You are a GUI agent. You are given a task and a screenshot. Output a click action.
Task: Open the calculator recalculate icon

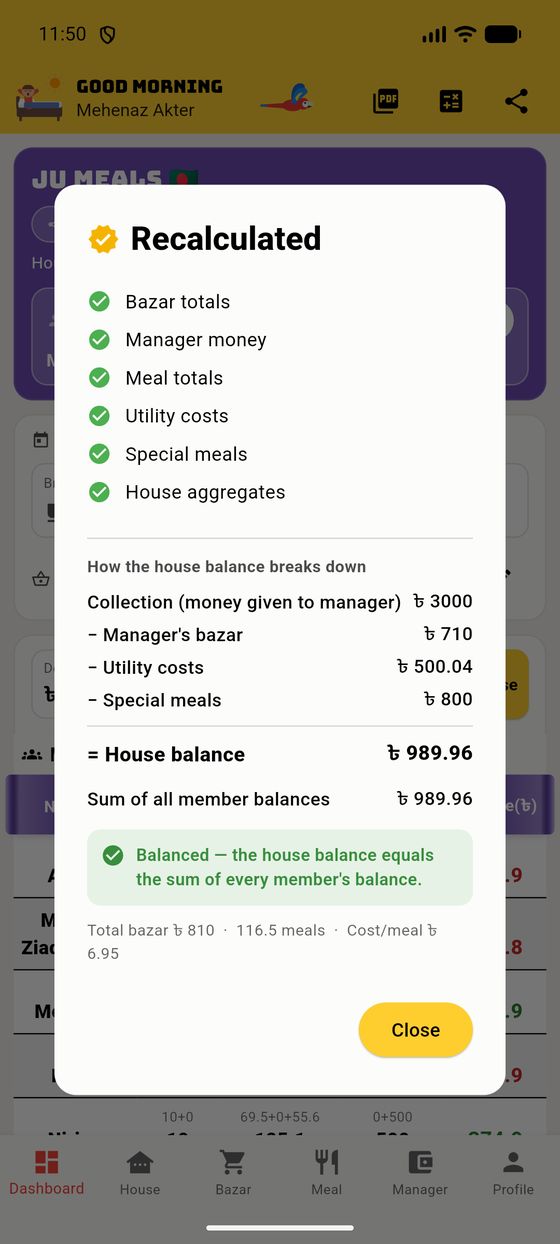[x=451, y=101]
